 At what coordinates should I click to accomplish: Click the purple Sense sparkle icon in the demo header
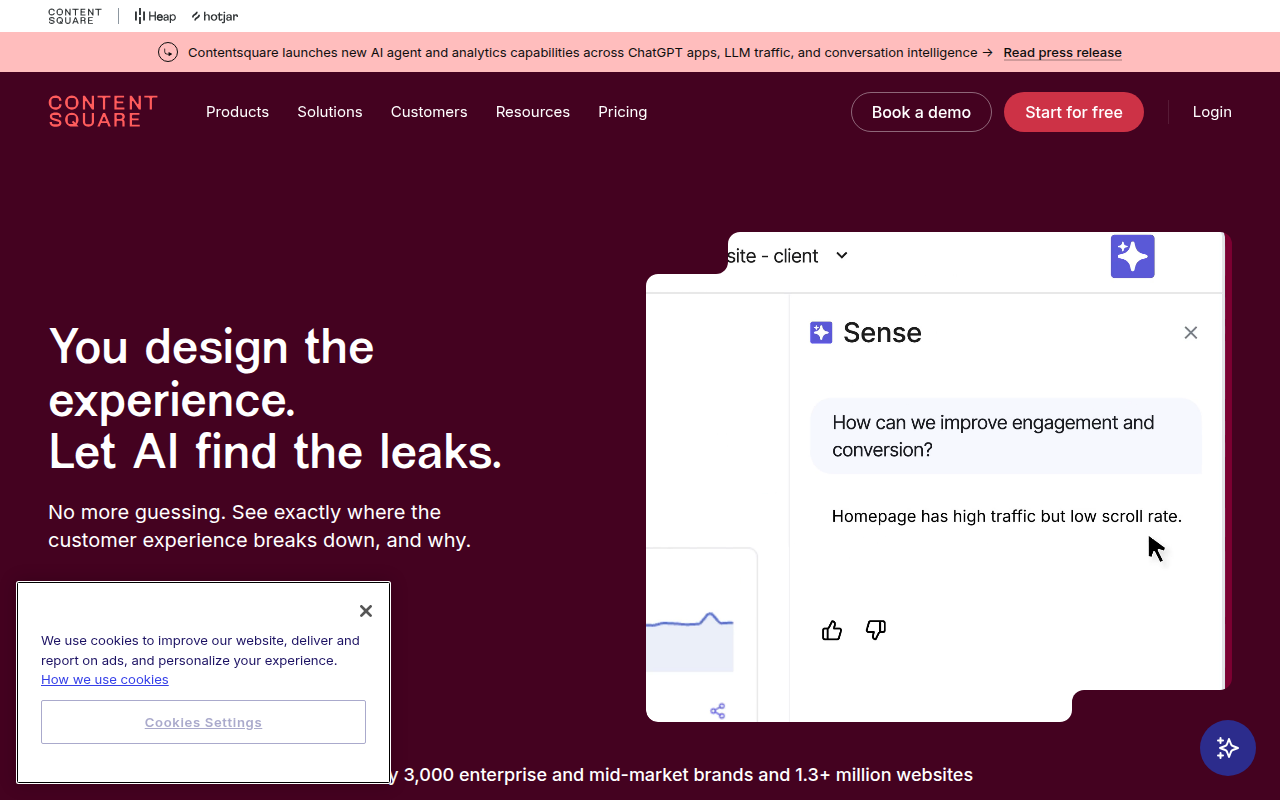(1132, 256)
